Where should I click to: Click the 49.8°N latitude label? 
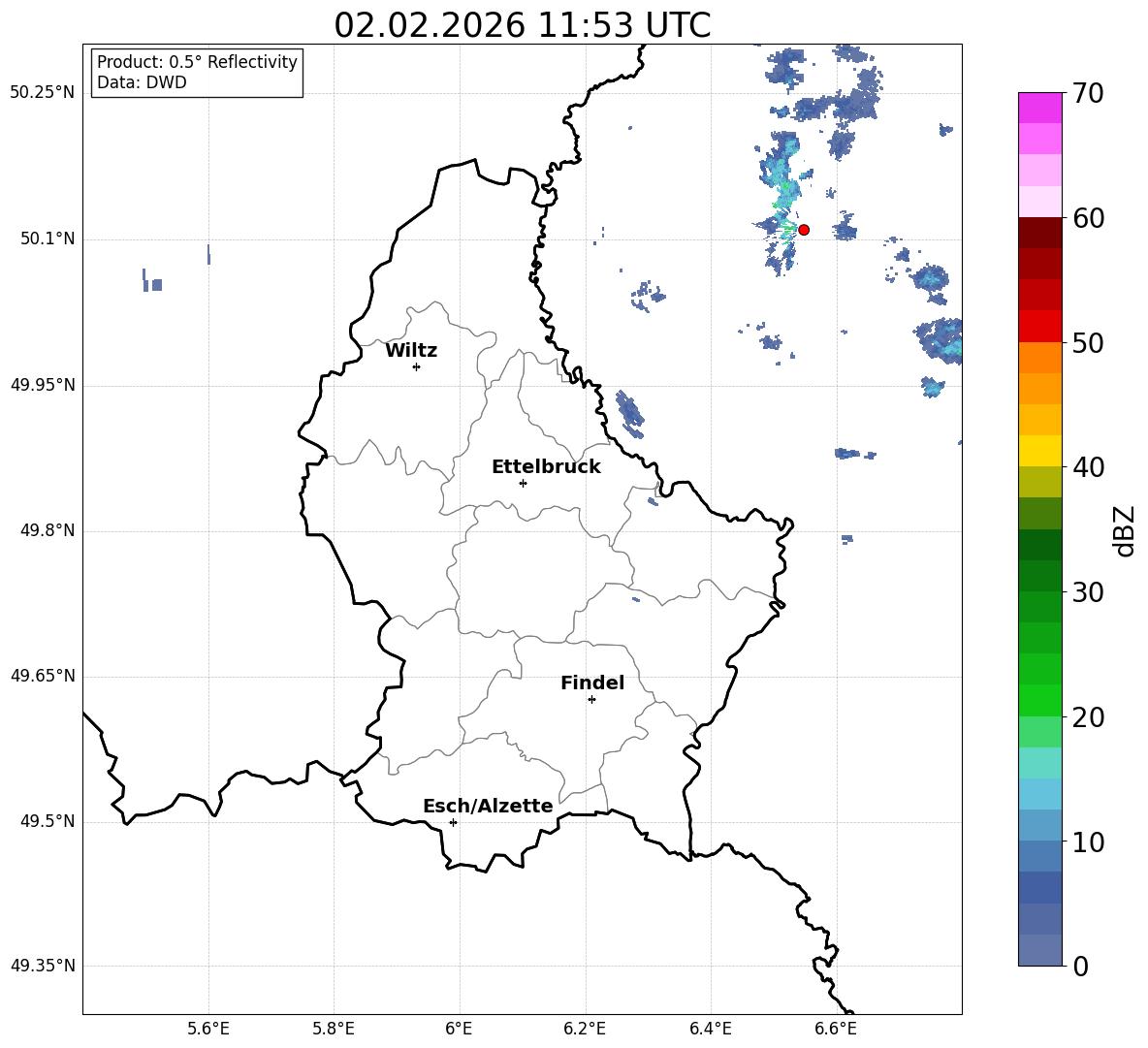tap(48, 530)
